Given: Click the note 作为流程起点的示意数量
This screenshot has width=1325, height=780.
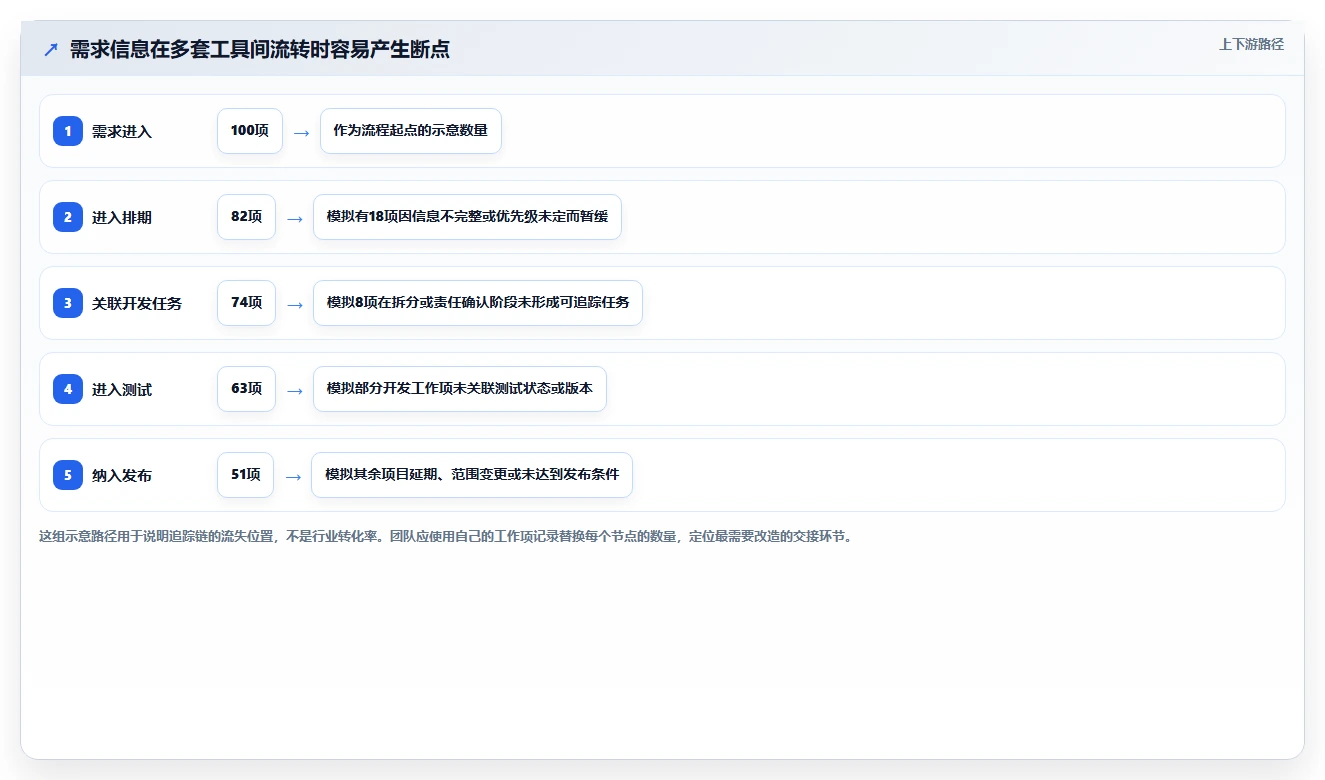Looking at the screenshot, I should click(411, 131).
